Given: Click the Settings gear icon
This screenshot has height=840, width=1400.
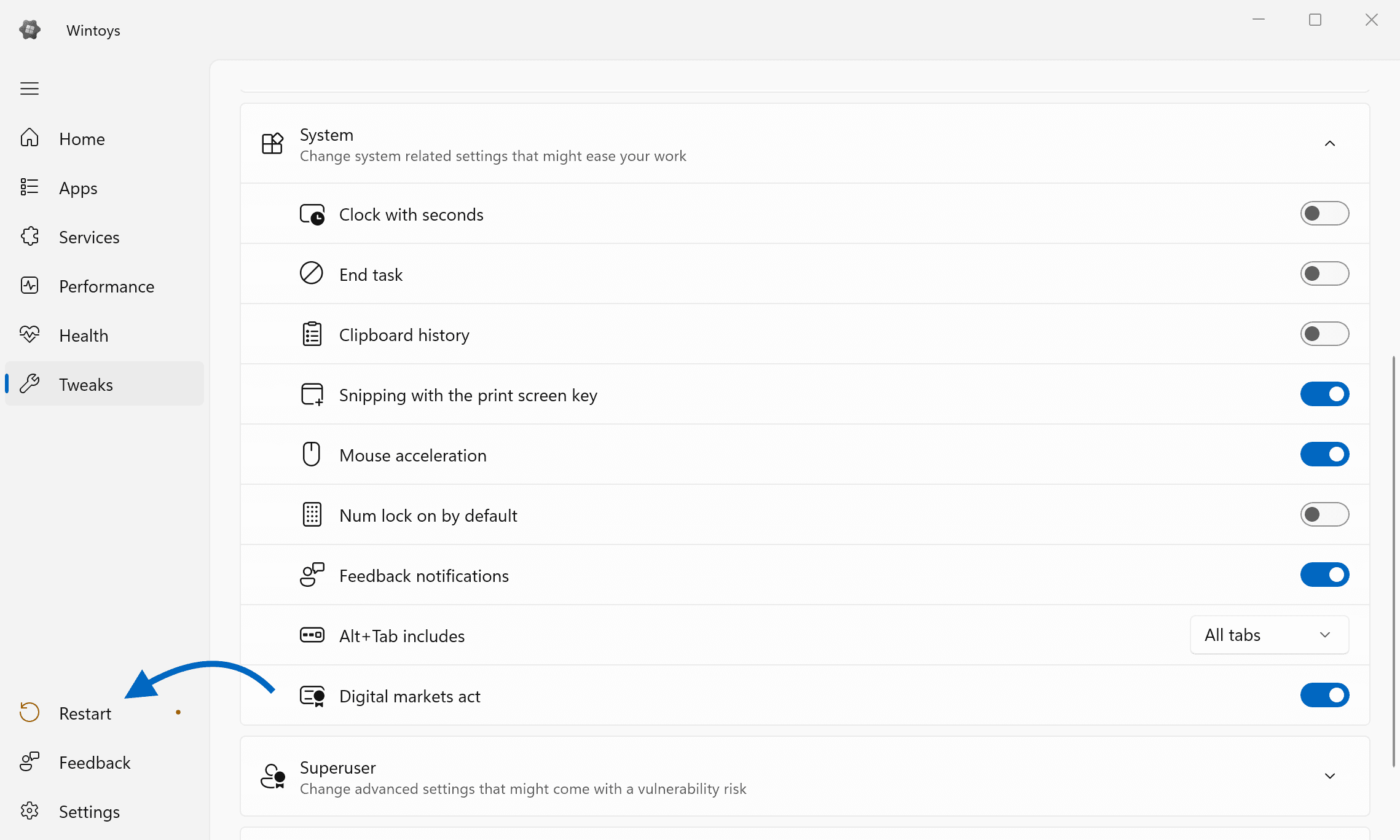Looking at the screenshot, I should [x=29, y=811].
